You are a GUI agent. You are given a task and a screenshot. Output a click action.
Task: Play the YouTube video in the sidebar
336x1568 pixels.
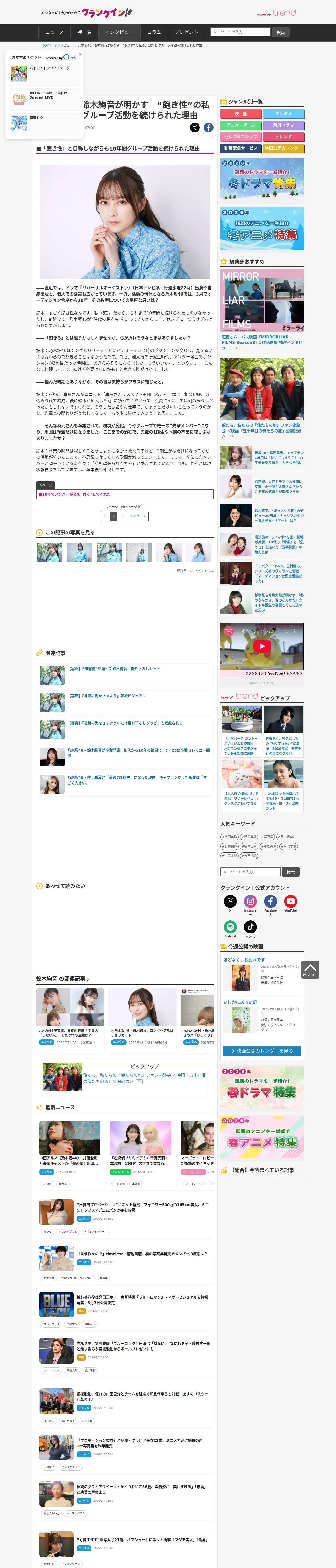262,647
